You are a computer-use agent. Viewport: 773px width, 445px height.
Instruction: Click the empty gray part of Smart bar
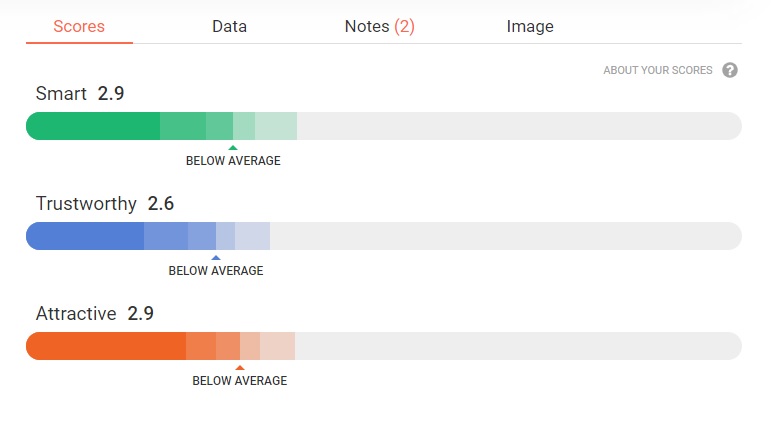click(520, 126)
